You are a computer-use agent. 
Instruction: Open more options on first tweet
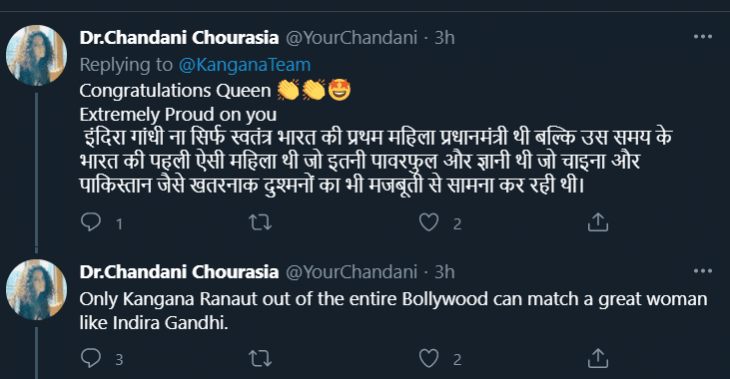coord(703,37)
